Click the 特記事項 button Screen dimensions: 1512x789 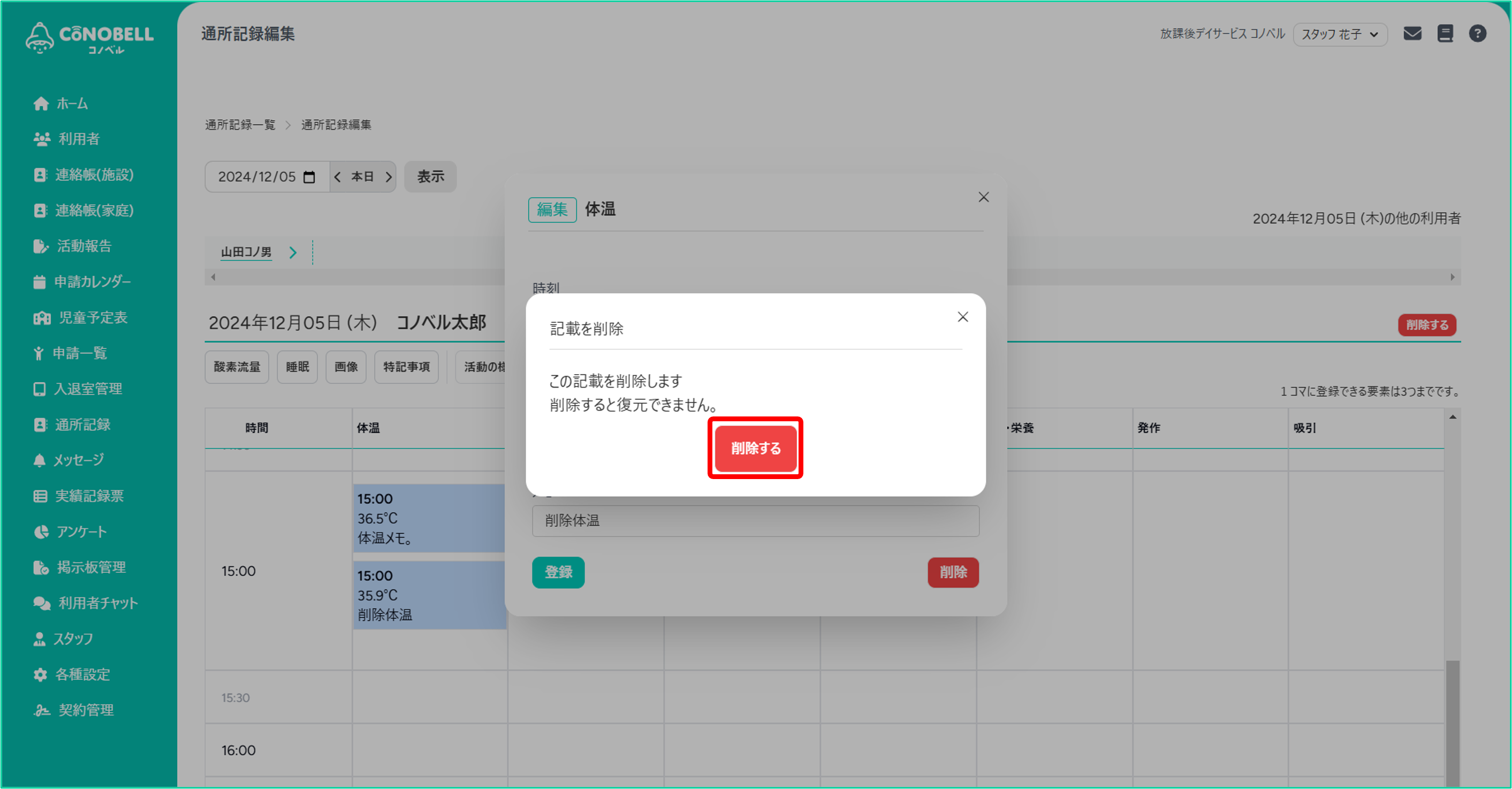click(x=407, y=367)
